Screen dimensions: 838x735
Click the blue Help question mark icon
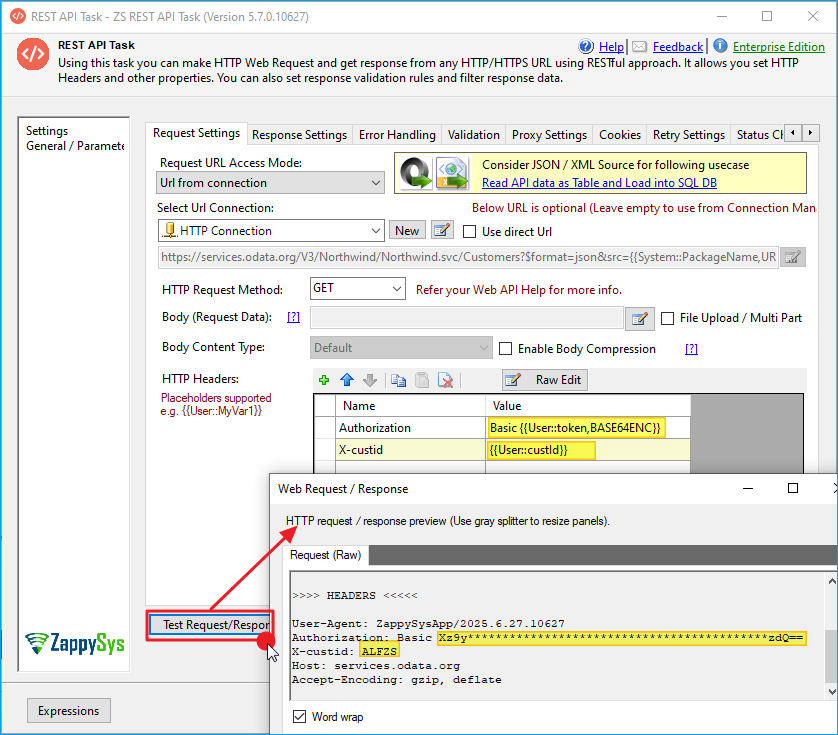pyautogui.click(x=586, y=47)
